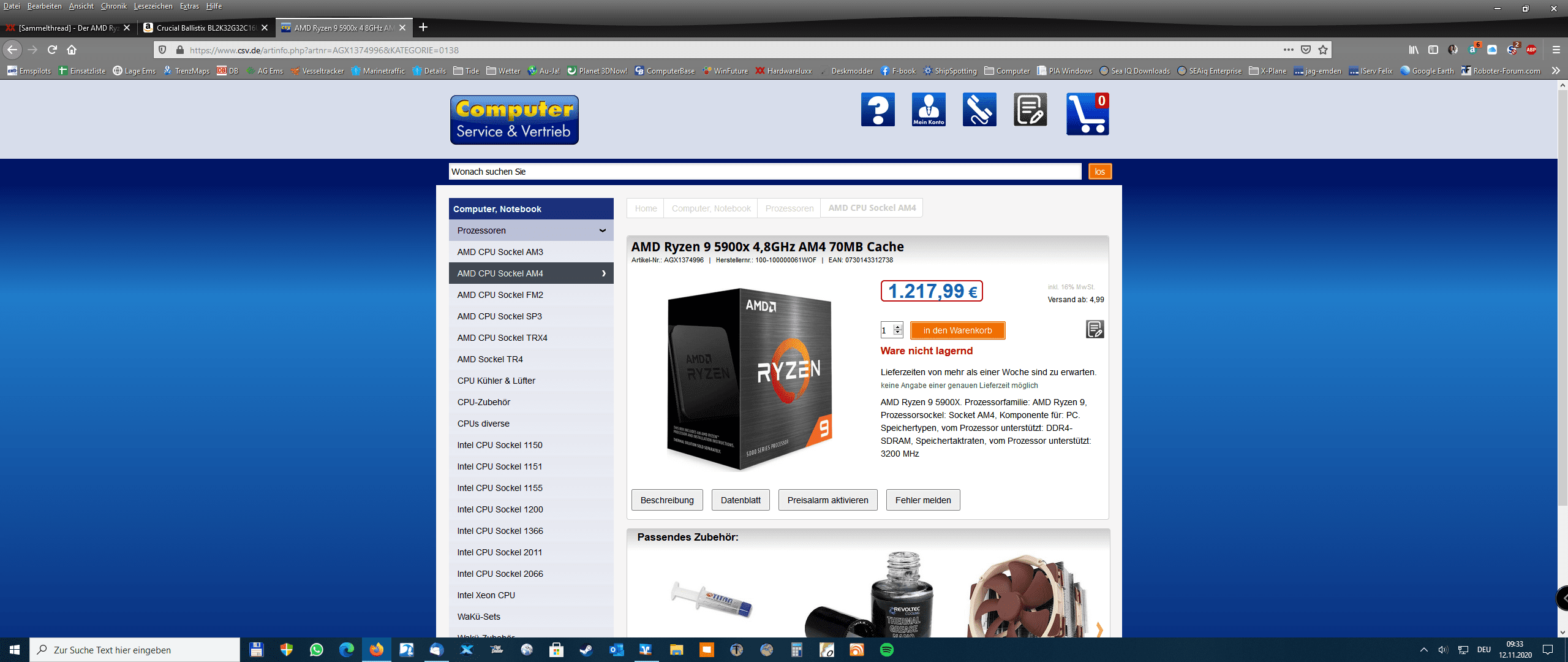
Task: Open ComputerBase bookmark
Action: pos(665,70)
